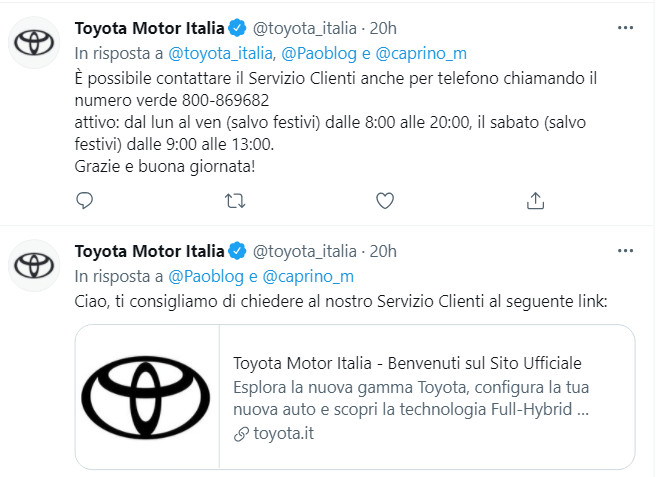Open the toyota.it link card title
The width and height of the screenshot is (661, 477).
(407, 363)
